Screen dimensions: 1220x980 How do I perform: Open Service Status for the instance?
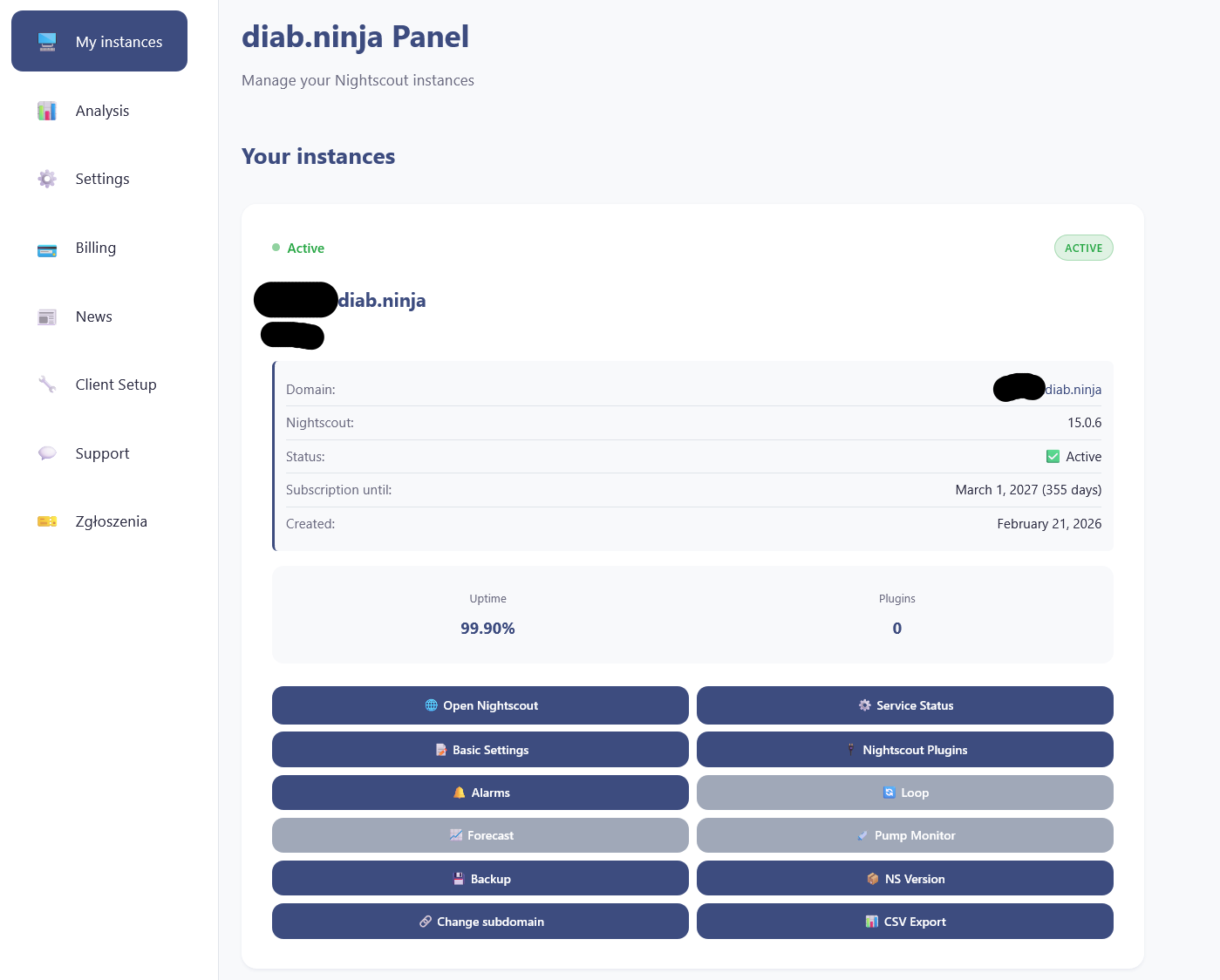905,705
